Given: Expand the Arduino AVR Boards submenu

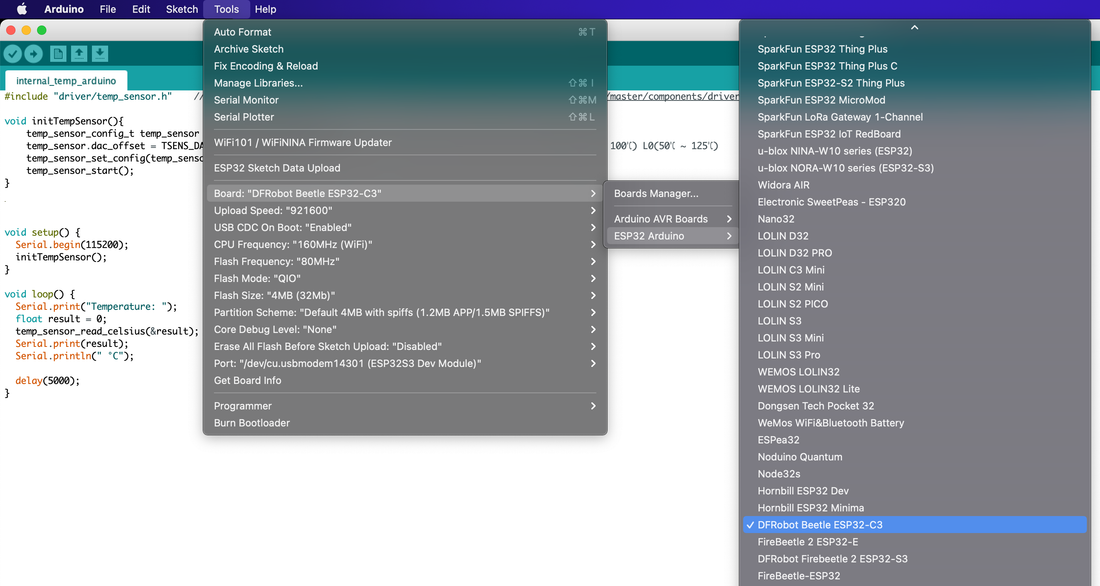Looking at the screenshot, I should (672, 219).
